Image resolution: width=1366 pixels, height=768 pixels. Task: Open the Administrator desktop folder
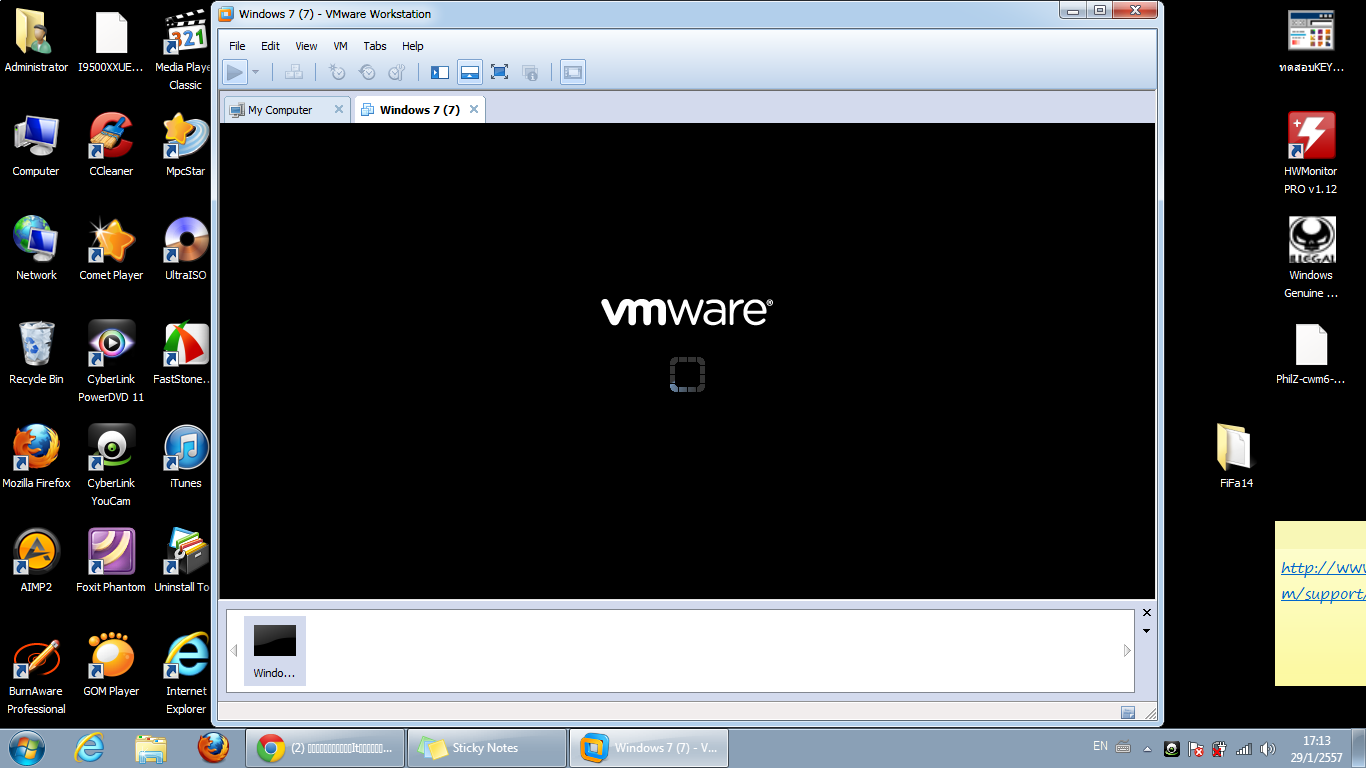[36, 42]
